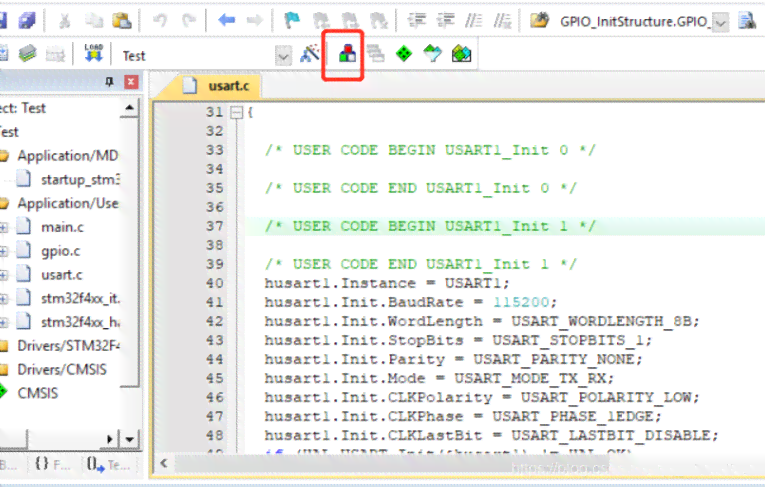Open Manage Run-Time Environment, the green diamond icon
The height and width of the screenshot is (487, 765).
pos(404,54)
